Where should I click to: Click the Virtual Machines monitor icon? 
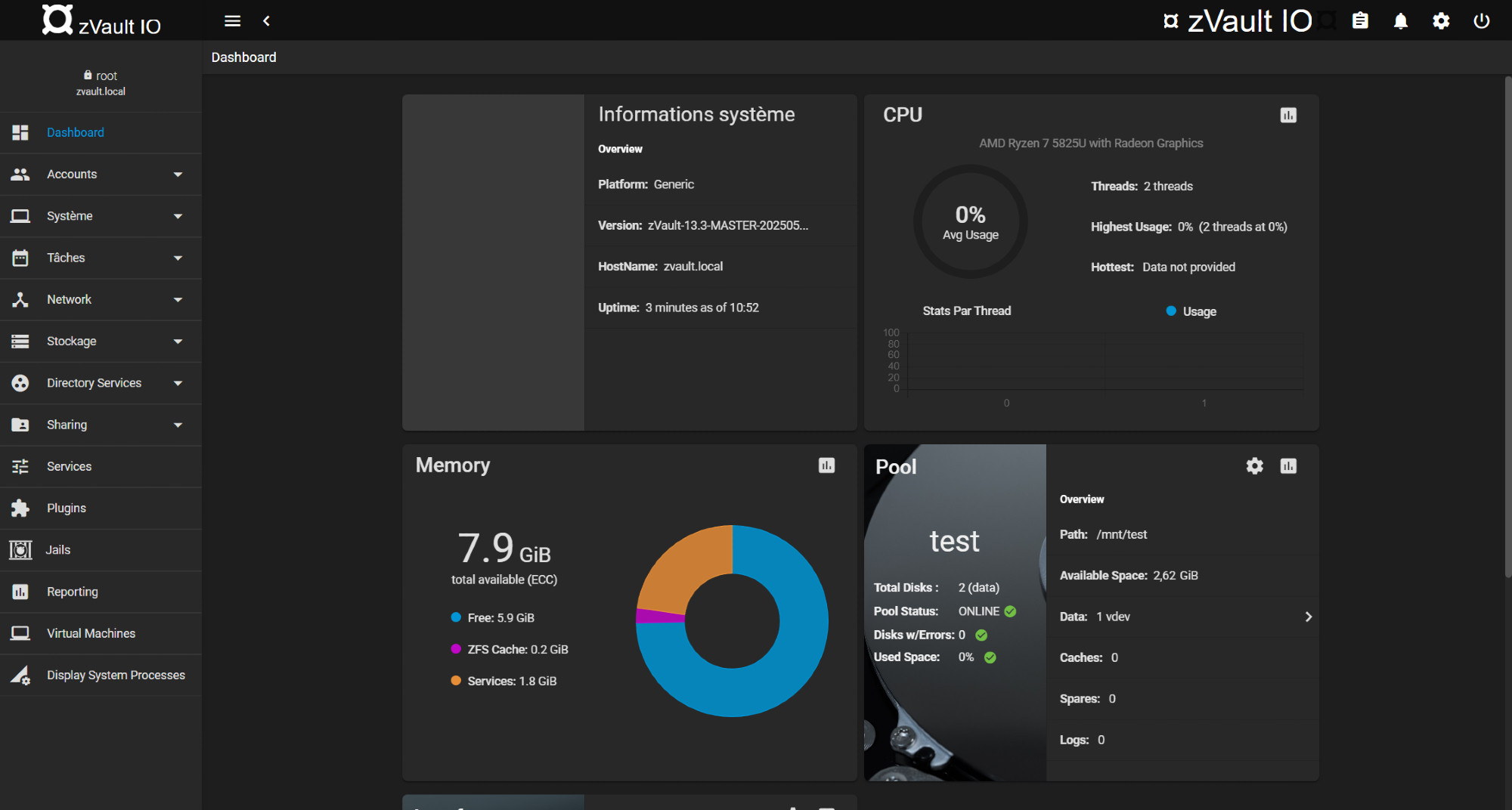(20, 633)
